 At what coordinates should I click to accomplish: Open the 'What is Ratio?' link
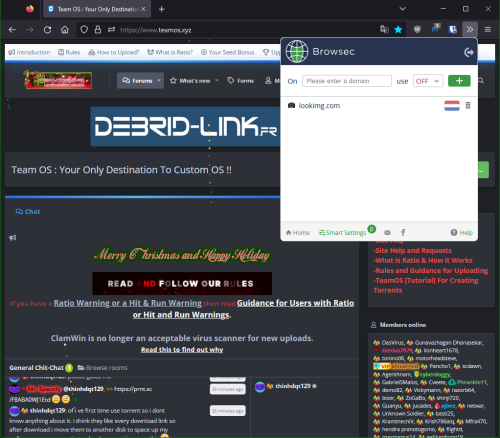[170, 52]
